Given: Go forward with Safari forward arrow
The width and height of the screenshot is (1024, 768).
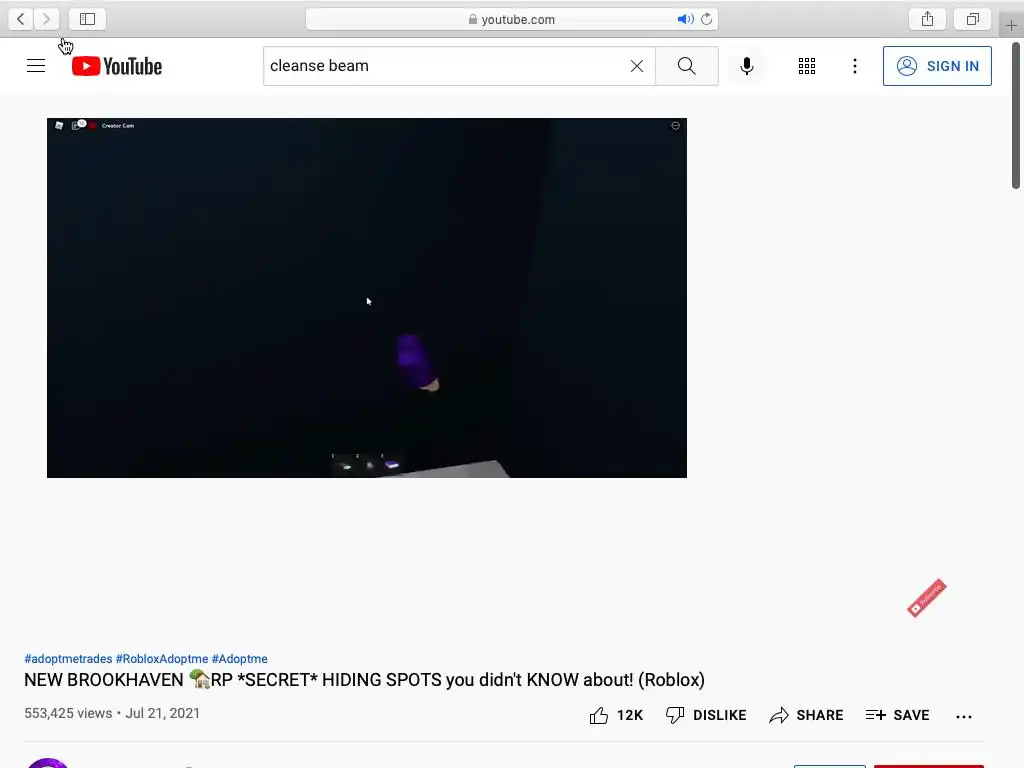Looking at the screenshot, I should (46, 19).
